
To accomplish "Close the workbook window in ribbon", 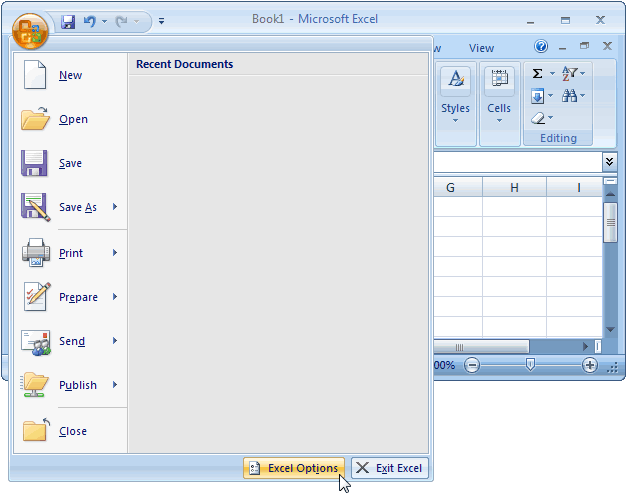I will 607,46.
